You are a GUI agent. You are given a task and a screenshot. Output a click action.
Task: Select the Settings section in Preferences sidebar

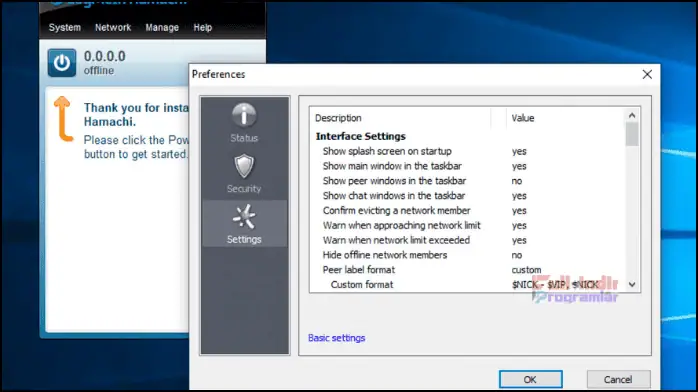[244, 224]
